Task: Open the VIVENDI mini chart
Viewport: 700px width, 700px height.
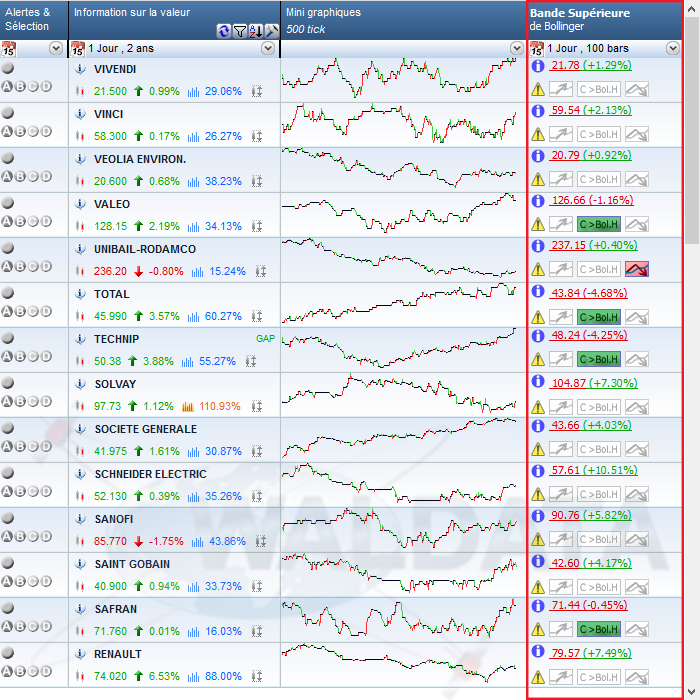Action: [x=400, y=77]
